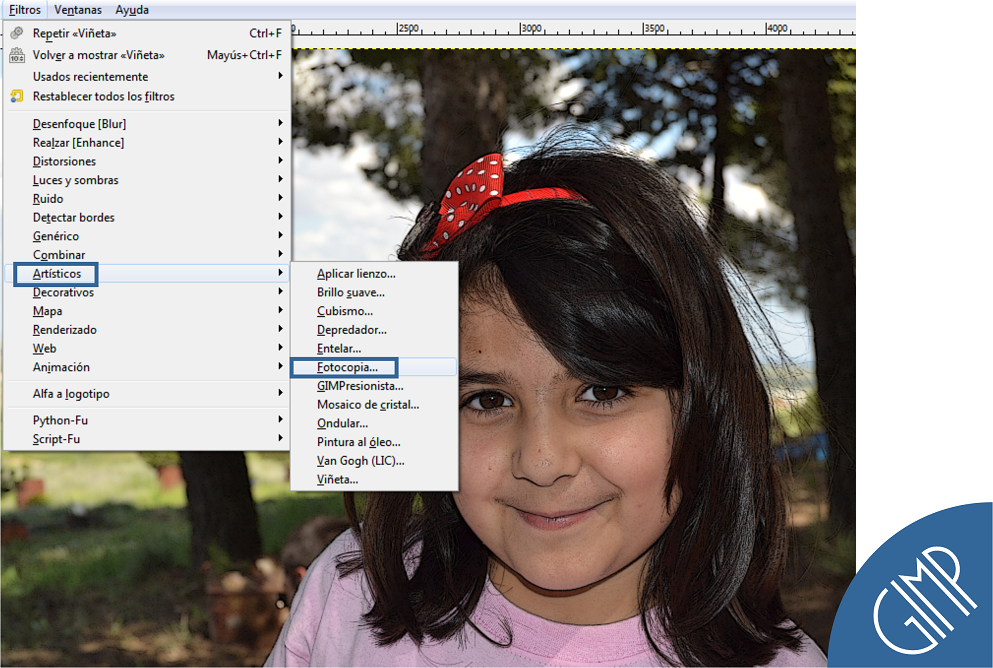Click the Restablecer todos los filtros icon
This screenshot has height=668, width=993.
(17, 96)
